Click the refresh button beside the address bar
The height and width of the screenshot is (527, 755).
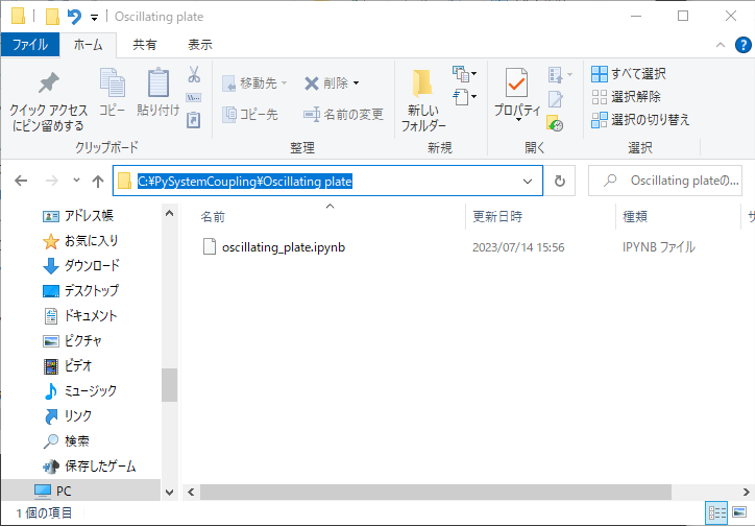pyautogui.click(x=559, y=181)
